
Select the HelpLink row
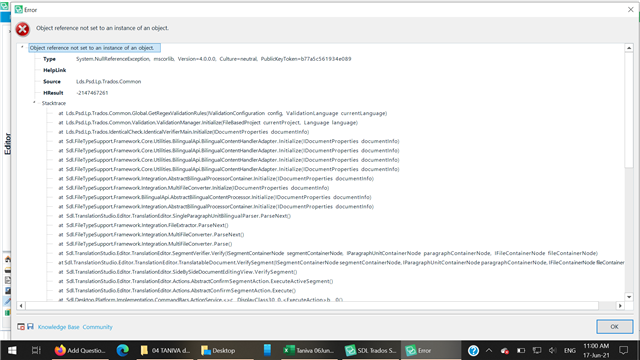55,70
